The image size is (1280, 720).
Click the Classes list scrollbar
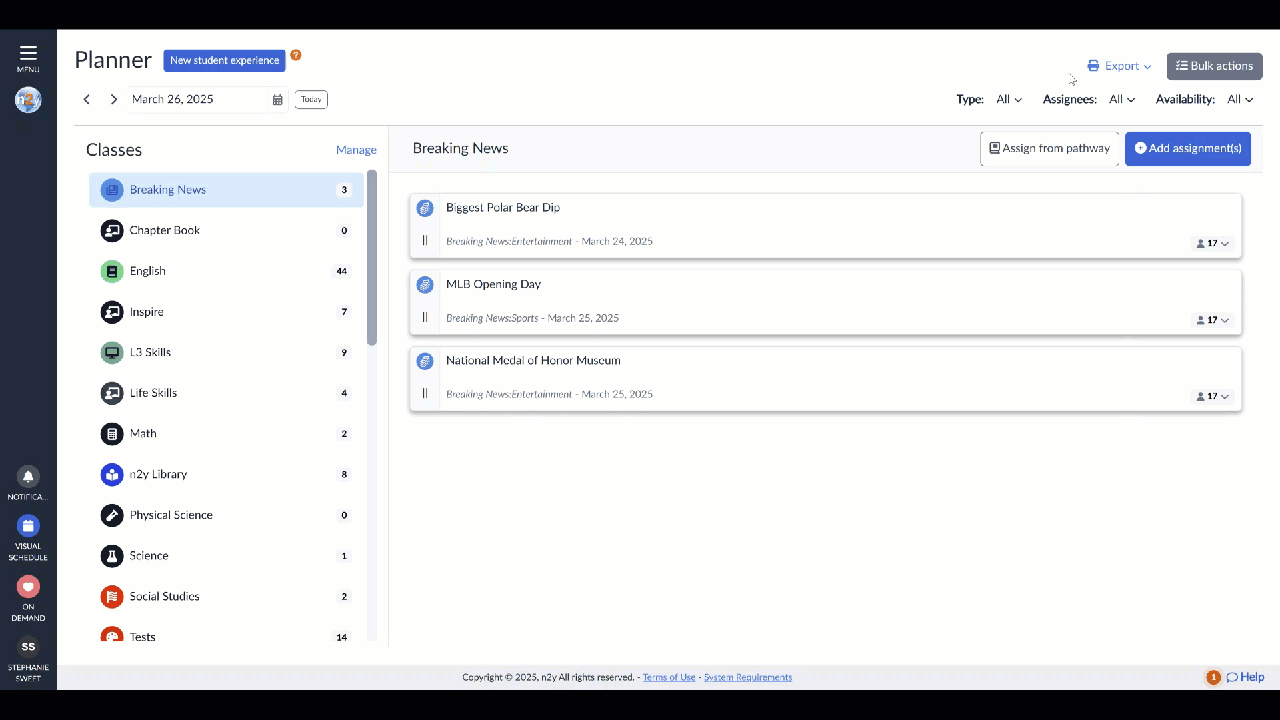coord(372,258)
